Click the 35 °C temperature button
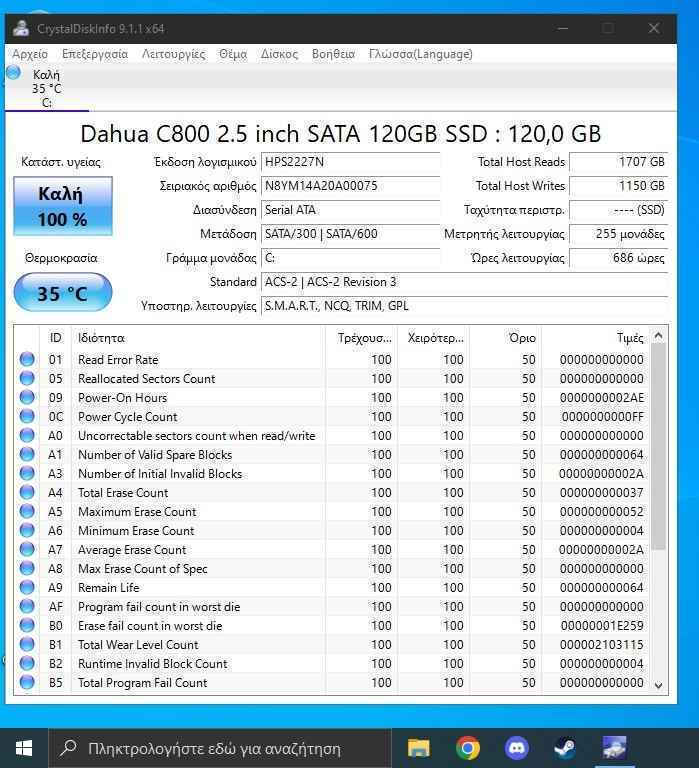Screen dimensions: 699x768 (x=63, y=292)
